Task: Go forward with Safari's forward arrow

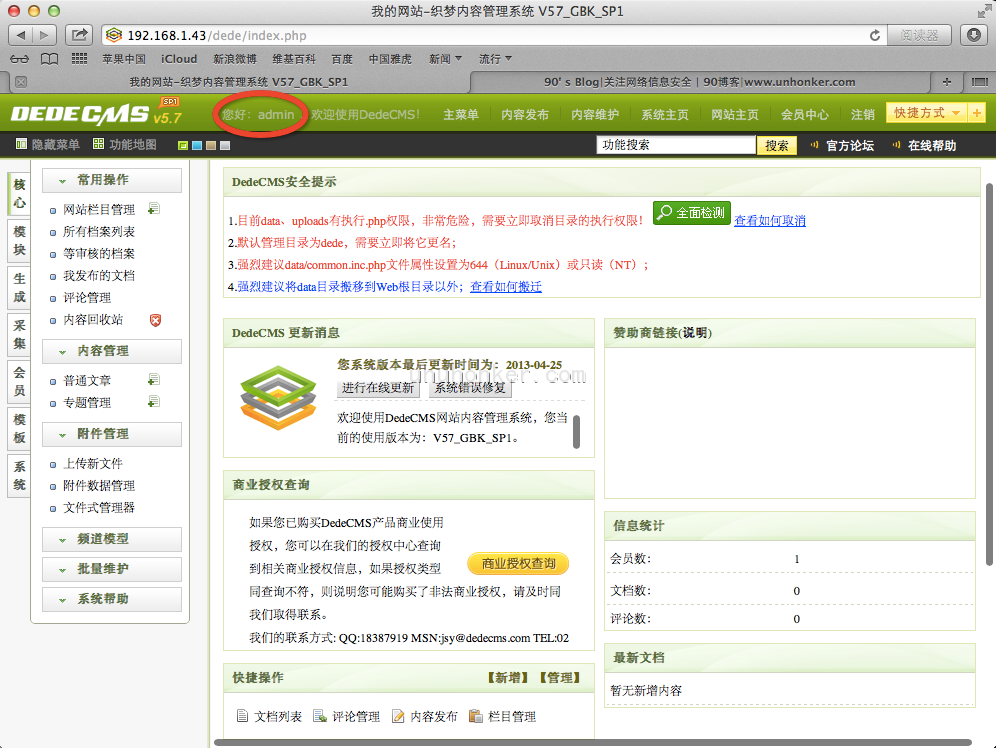Action: coord(44,35)
